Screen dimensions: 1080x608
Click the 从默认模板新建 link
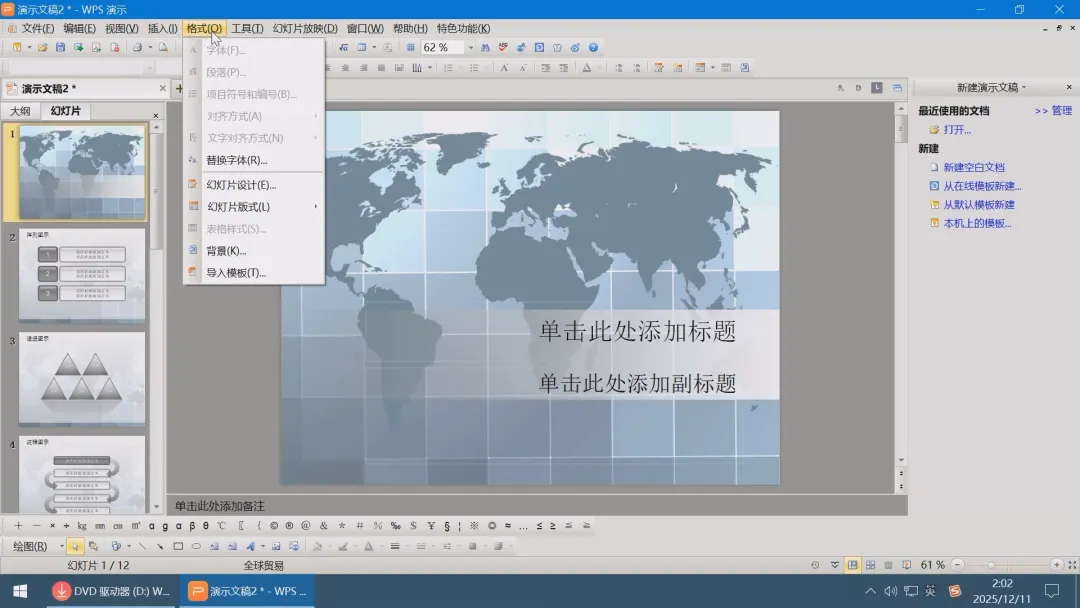pyautogui.click(x=979, y=205)
